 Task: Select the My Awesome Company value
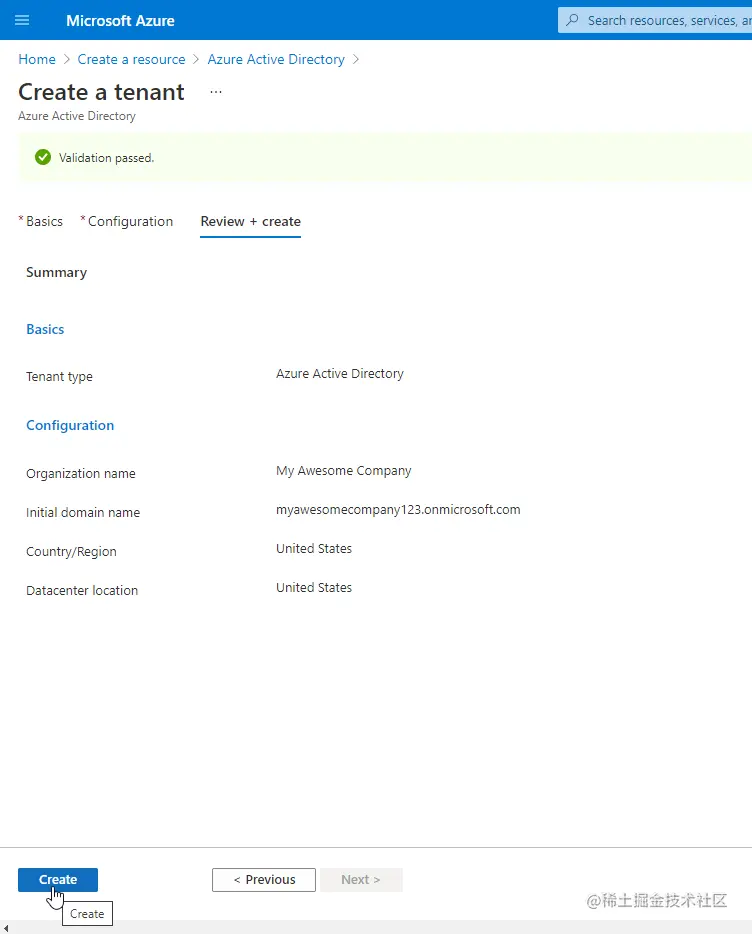[x=344, y=471]
